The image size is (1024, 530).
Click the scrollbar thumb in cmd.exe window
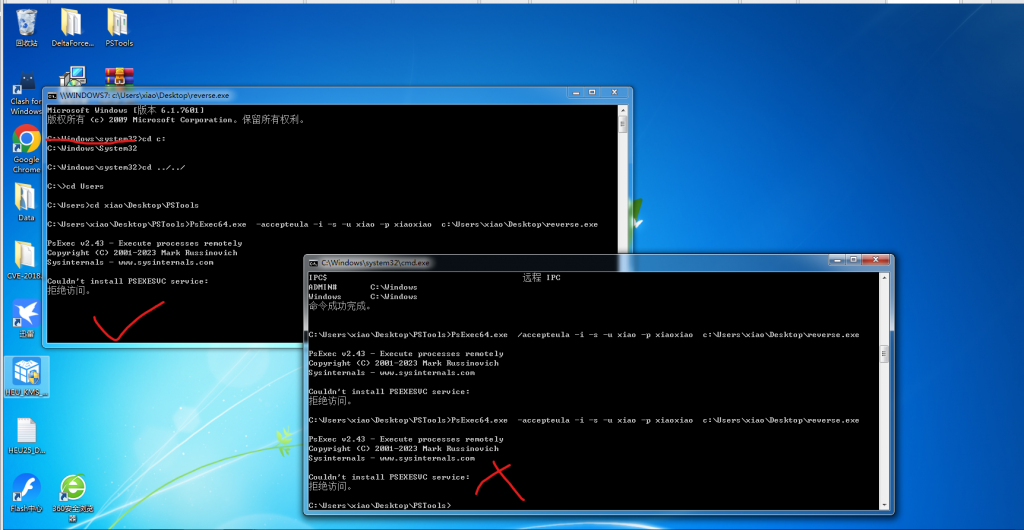[885, 354]
